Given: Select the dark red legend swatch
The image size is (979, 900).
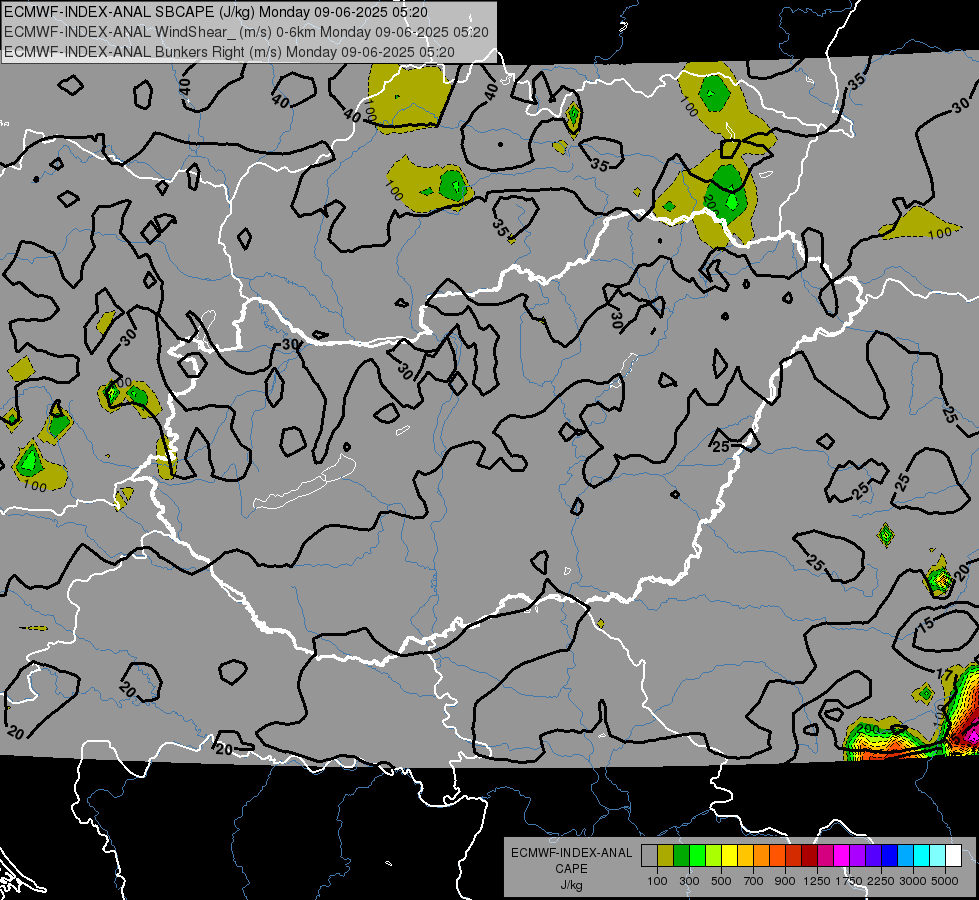Looking at the screenshot, I should tap(809, 856).
